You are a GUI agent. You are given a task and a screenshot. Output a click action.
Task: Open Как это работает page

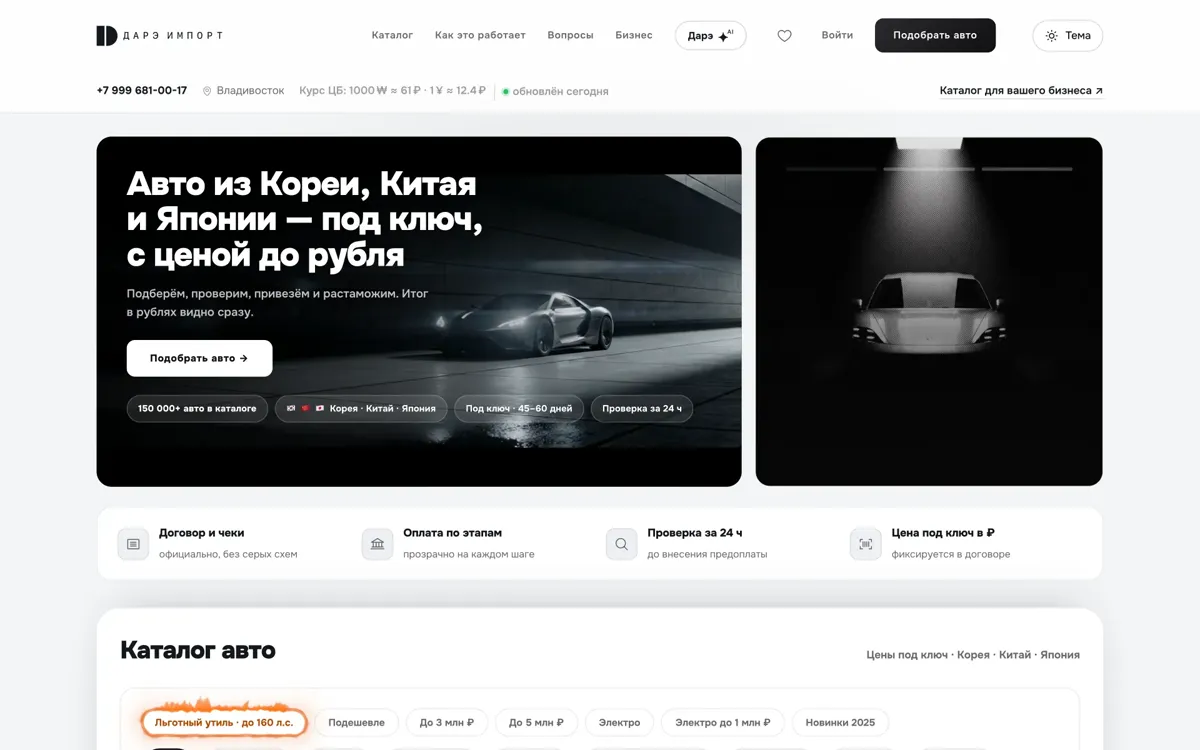480,35
